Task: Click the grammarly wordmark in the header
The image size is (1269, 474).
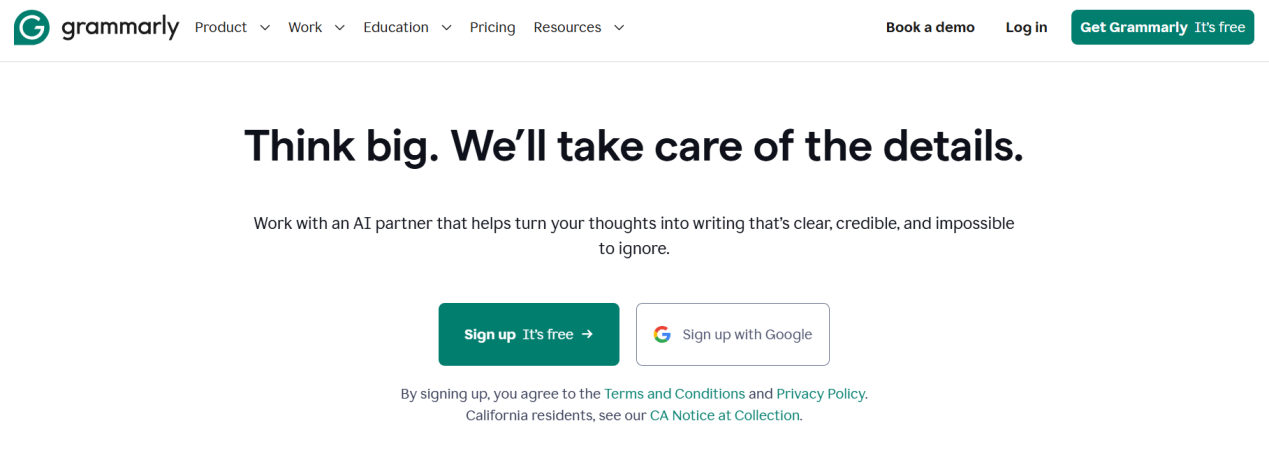Action: [x=120, y=28]
